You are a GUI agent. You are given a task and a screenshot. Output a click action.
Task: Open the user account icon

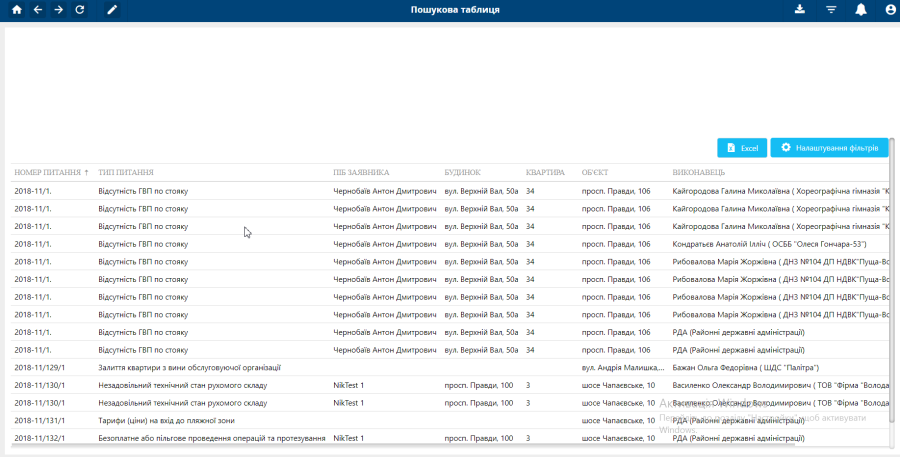coord(890,10)
